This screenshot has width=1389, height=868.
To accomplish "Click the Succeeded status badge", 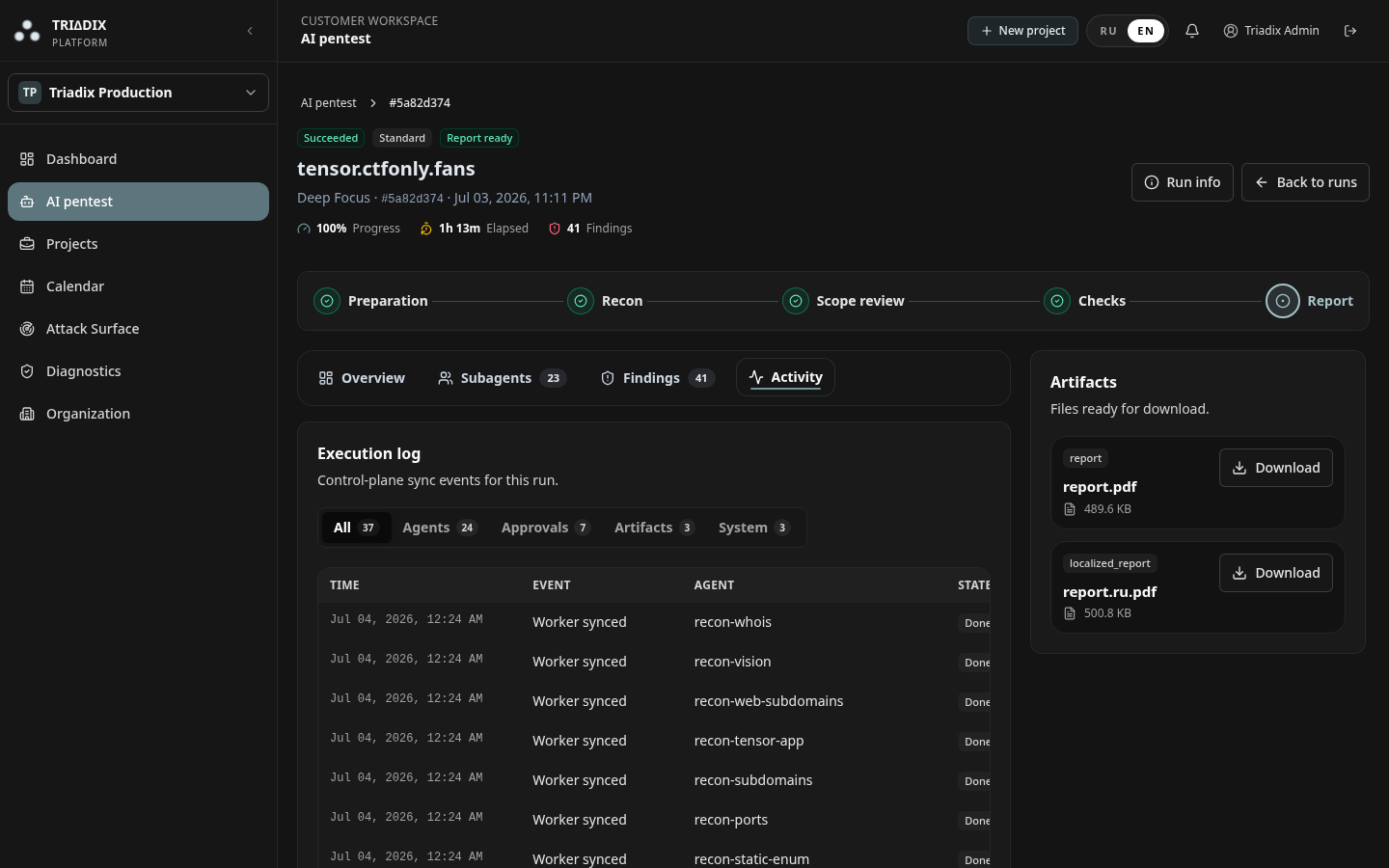I will click(x=331, y=138).
